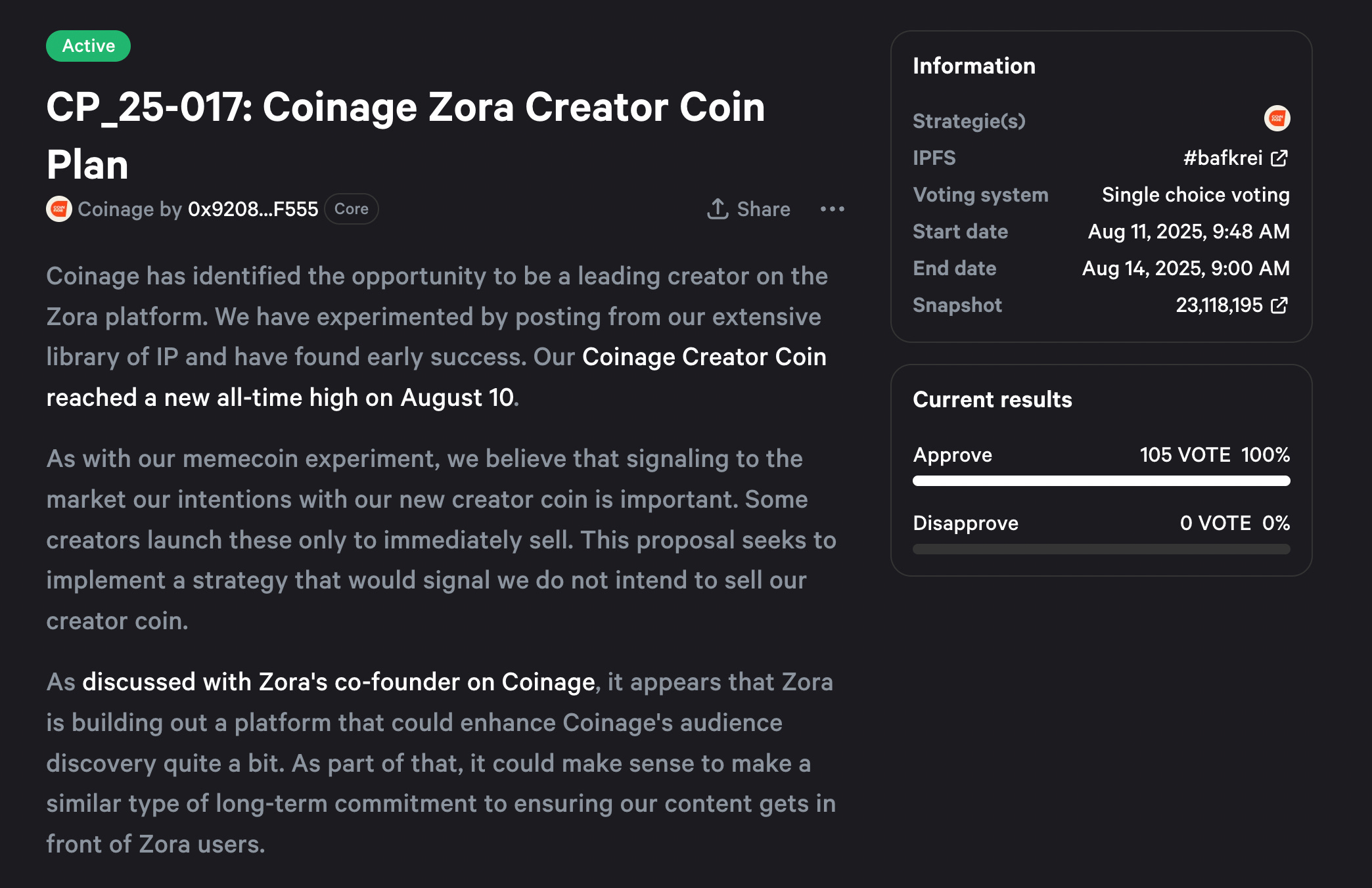The width and height of the screenshot is (1372, 888).
Task: Open the Coinage Creator Coin link
Action: tap(704, 357)
